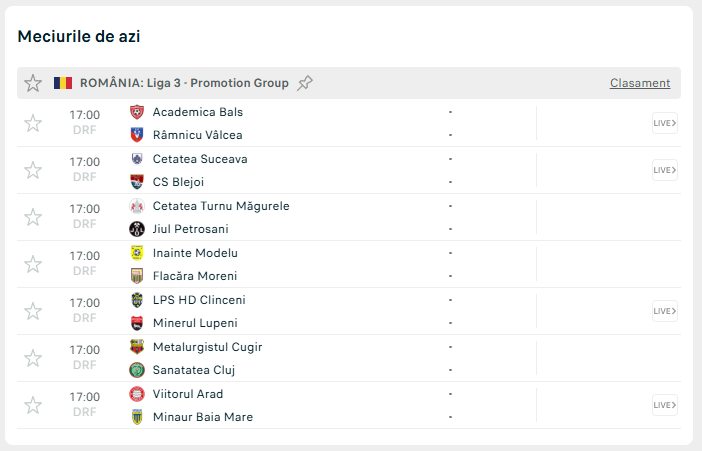Click Minaur Baia Mare team crest
Viewport: 702px width, 451px height.
137,417
